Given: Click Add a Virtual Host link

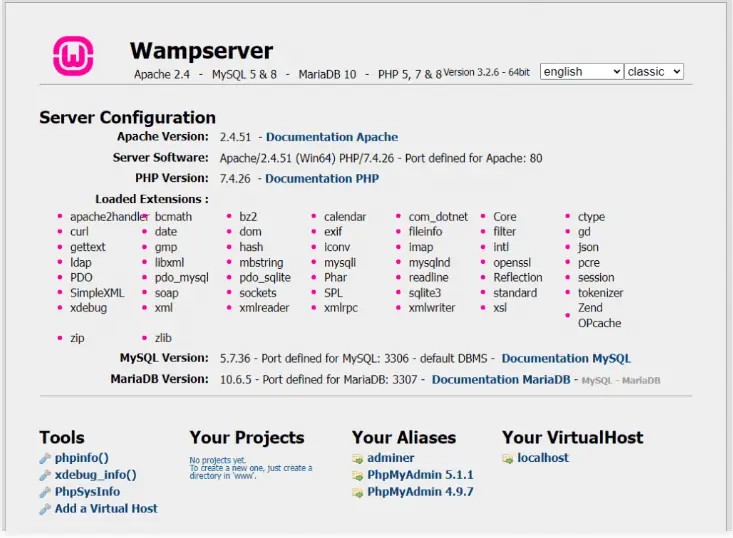Looking at the screenshot, I should [106, 509].
